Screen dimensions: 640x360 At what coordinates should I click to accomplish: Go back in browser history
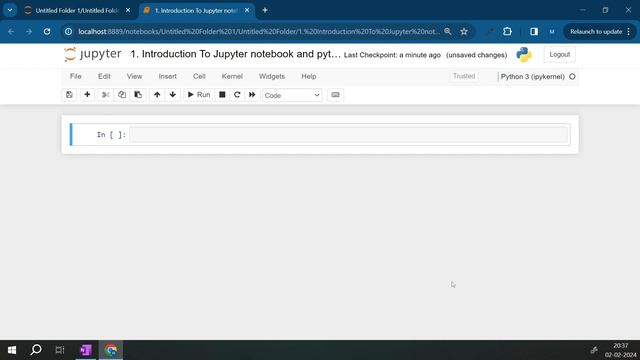coord(11,31)
